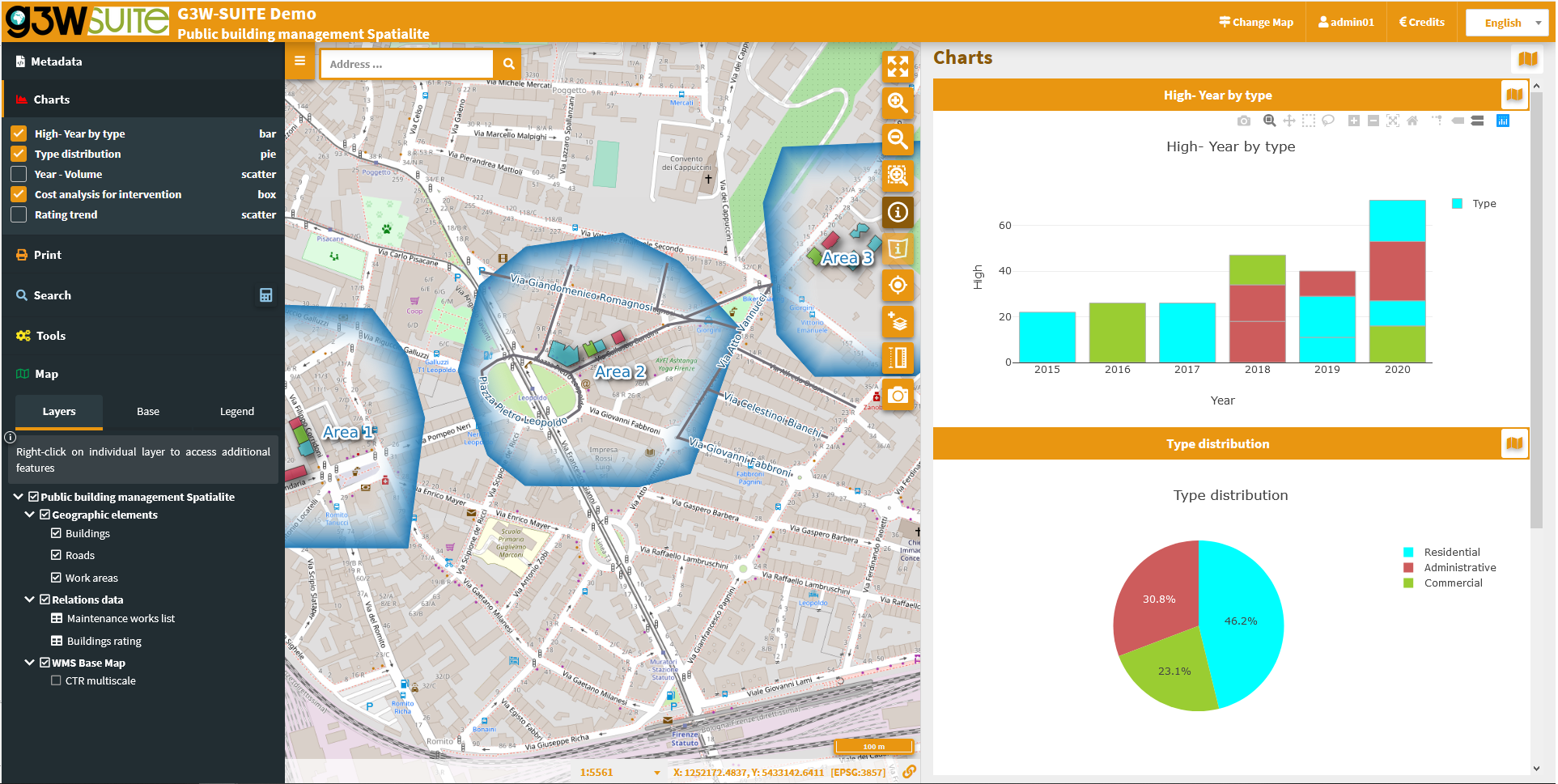Take a map screenshot with camera tool

pyautogui.click(x=898, y=395)
